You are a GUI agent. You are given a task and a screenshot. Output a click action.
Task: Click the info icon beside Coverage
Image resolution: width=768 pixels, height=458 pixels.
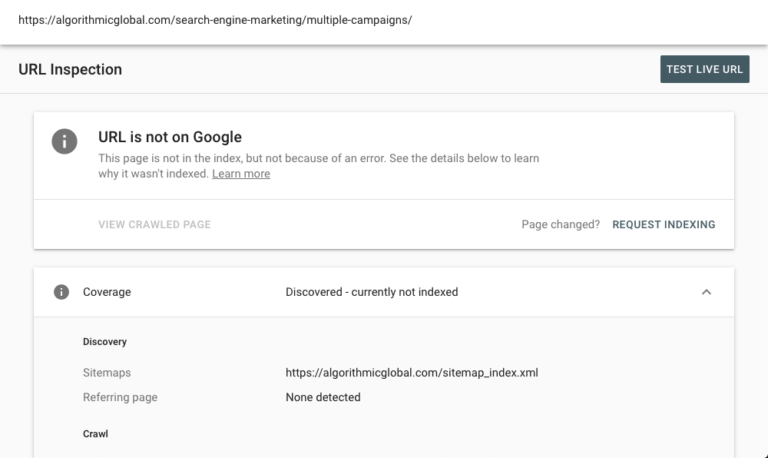62,292
